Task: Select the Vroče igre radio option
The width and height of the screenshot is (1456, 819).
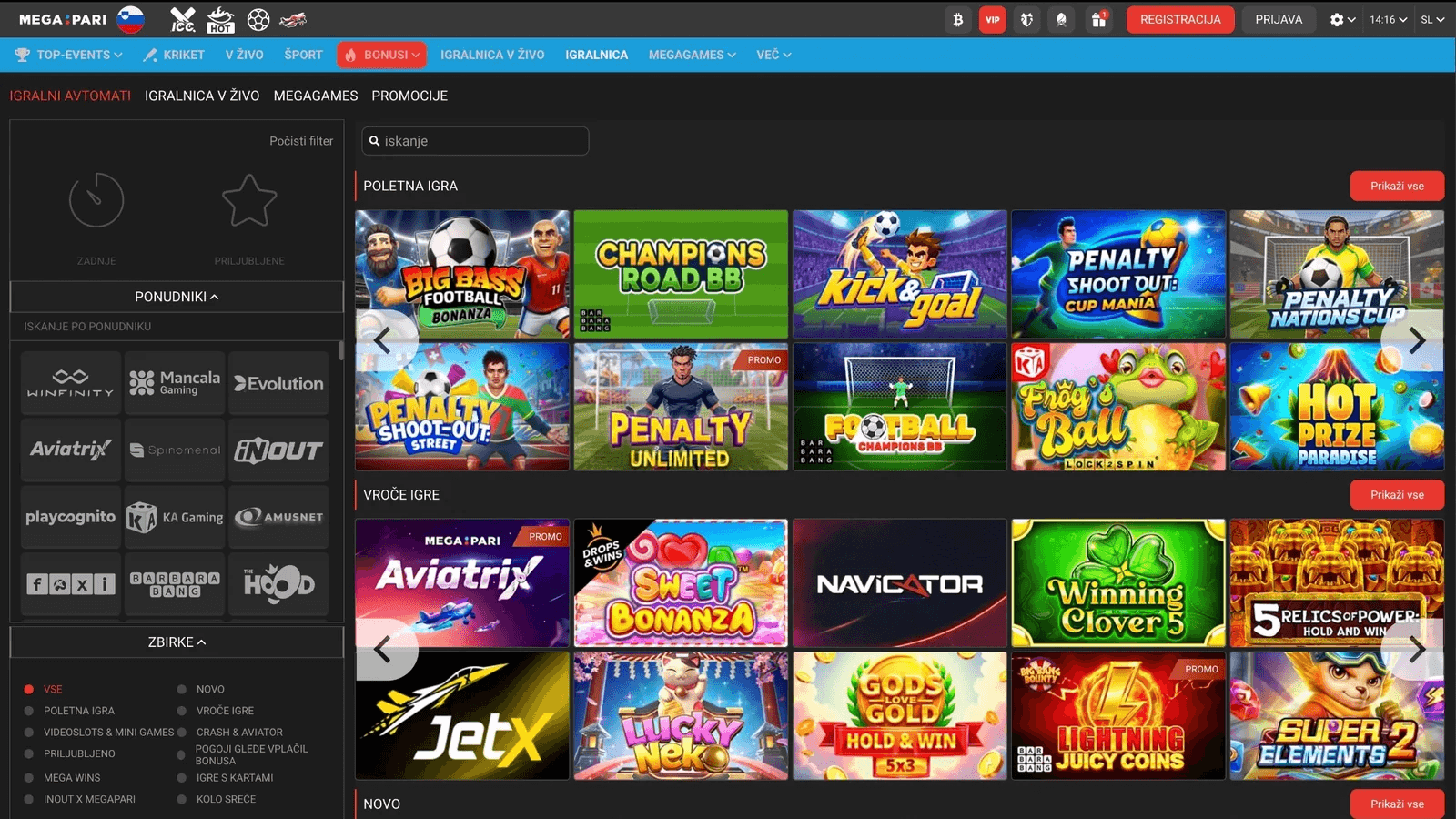Action: click(x=217, y=711)
